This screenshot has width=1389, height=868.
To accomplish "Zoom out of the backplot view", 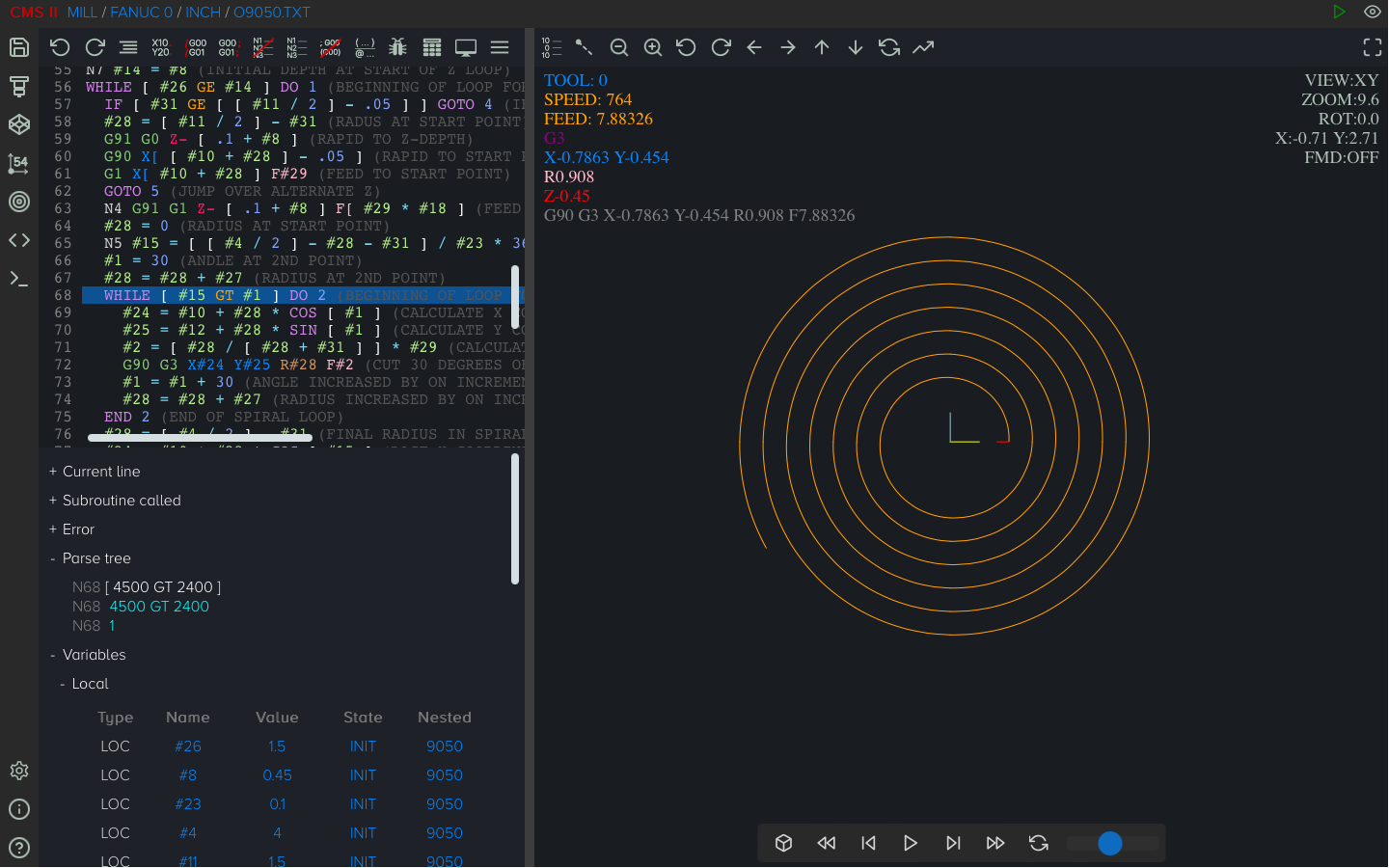I will tap(619, 47).
